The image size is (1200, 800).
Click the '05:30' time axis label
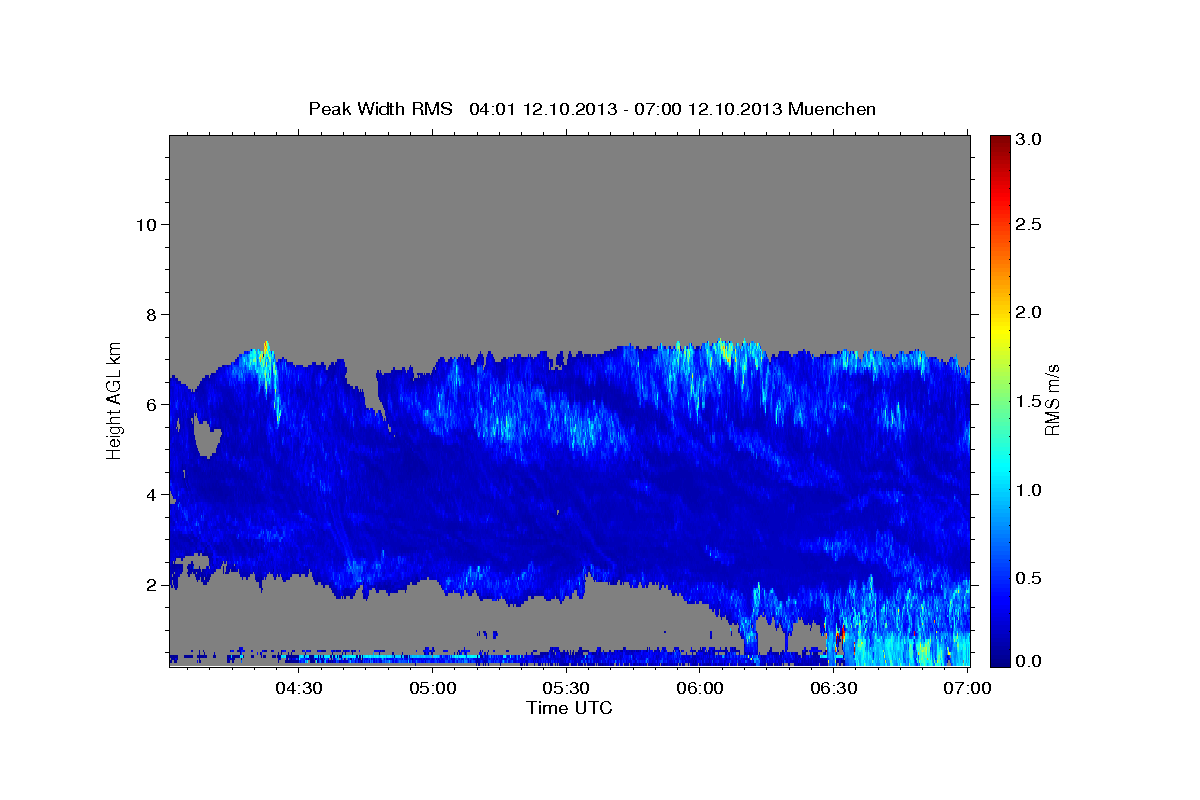pyautogui.click(x=566, y=688)
